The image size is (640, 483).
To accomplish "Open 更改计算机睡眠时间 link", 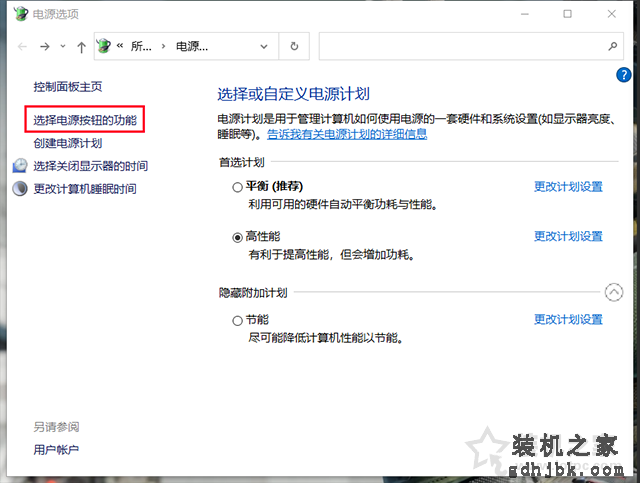I will [x=85, y=189].
